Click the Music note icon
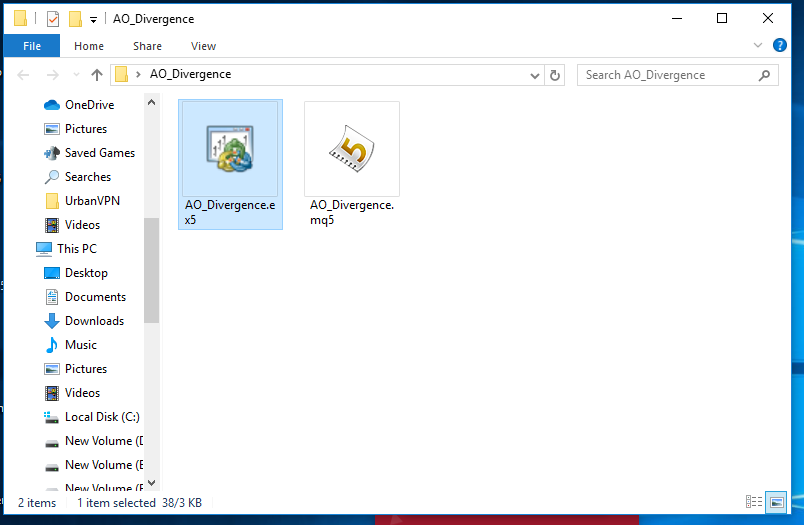The image size is (804, 525). click(52, 345)
